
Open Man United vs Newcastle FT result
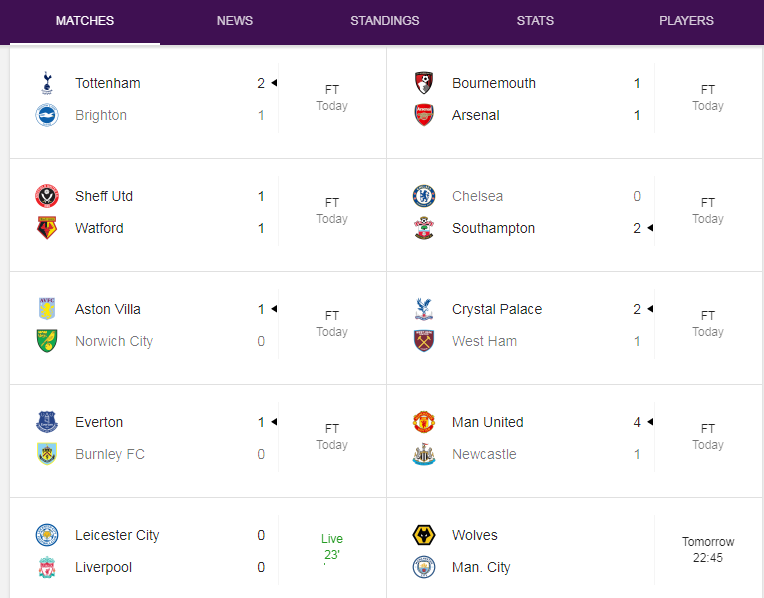coord(708,437)
